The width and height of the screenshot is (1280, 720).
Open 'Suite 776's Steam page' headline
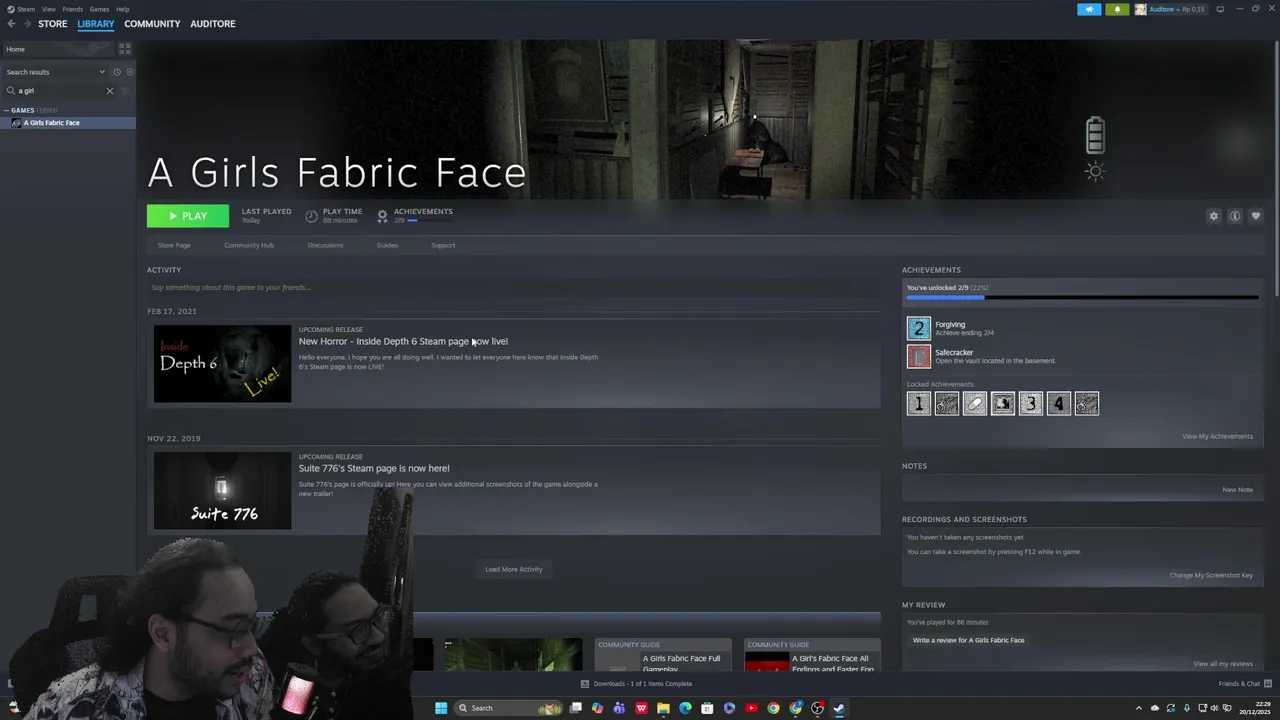coord(374,469)
